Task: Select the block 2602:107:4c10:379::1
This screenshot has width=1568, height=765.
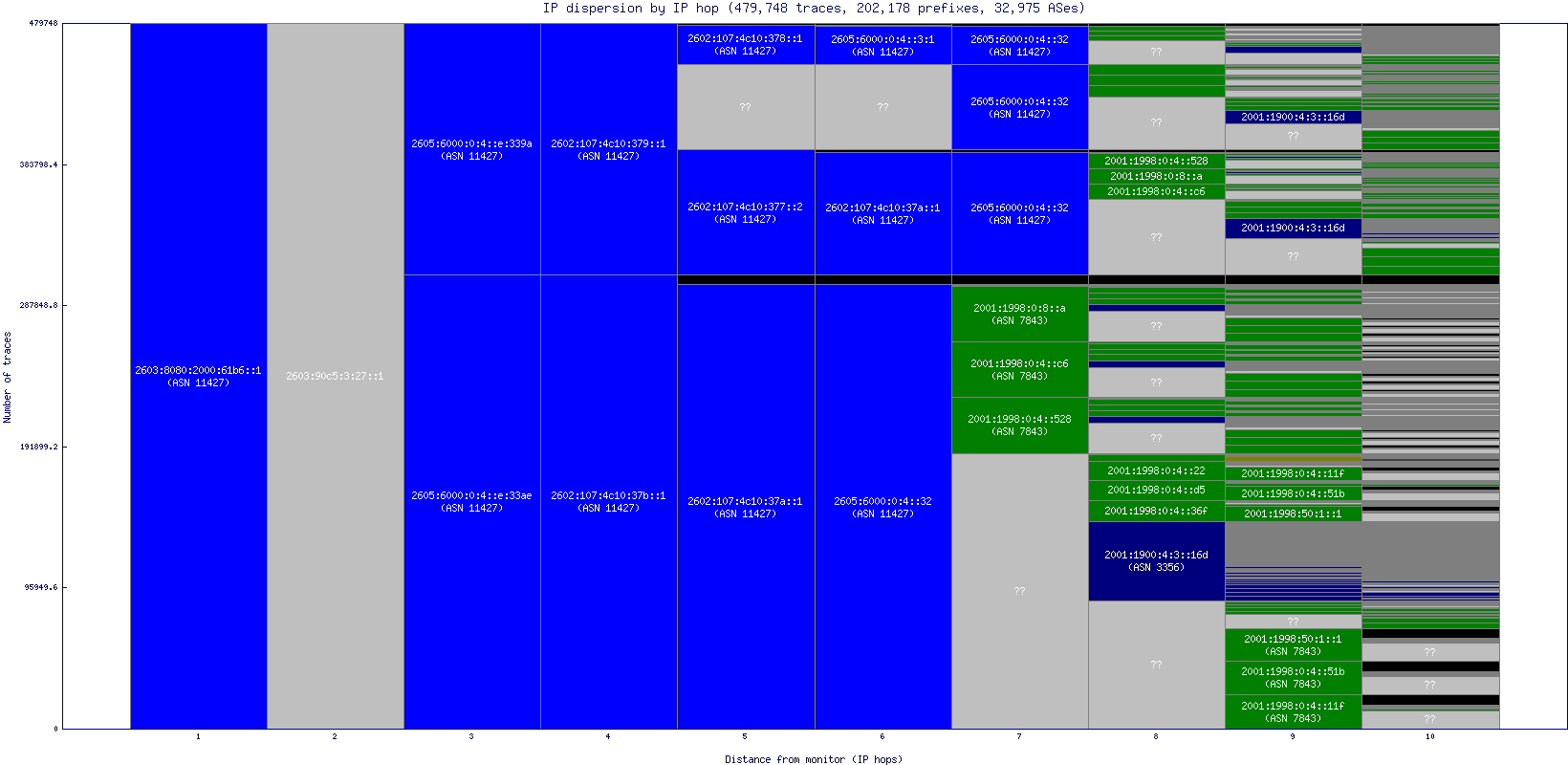Action: (x=609, y=149)
